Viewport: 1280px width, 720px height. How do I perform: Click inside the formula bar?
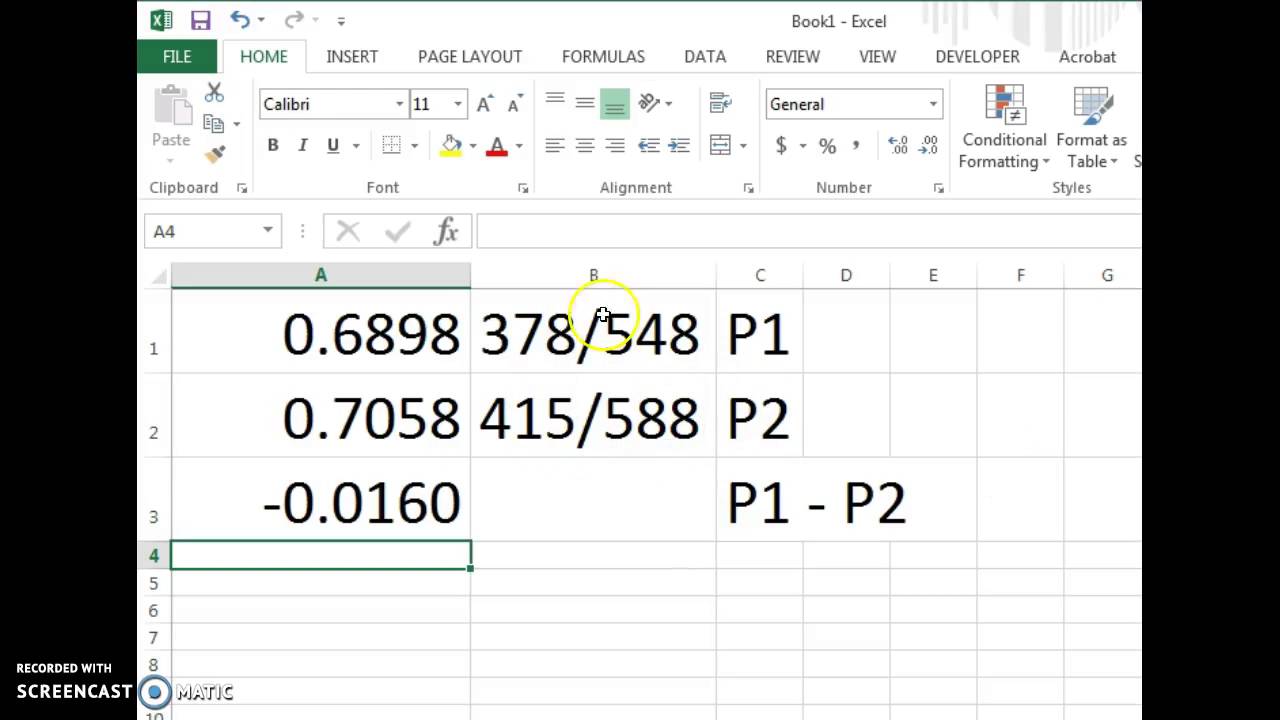coord(808,232)
